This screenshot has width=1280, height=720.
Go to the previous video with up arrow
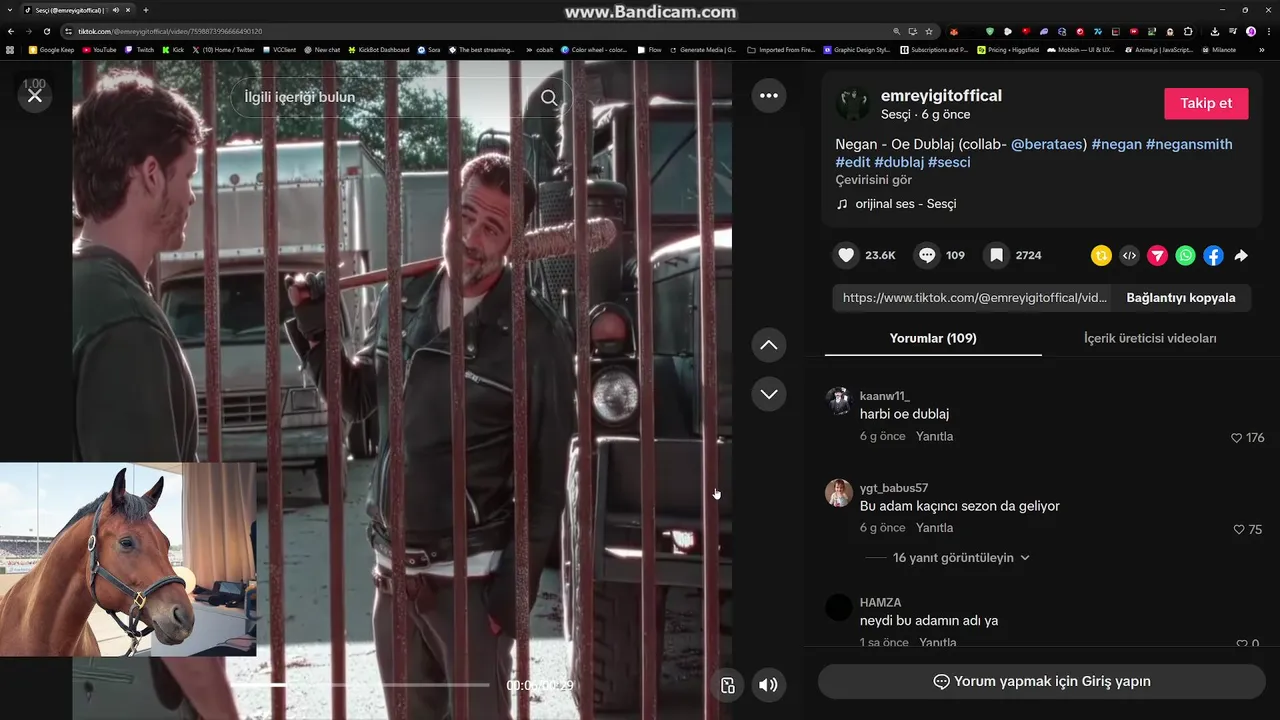click(x=769, y=345)
